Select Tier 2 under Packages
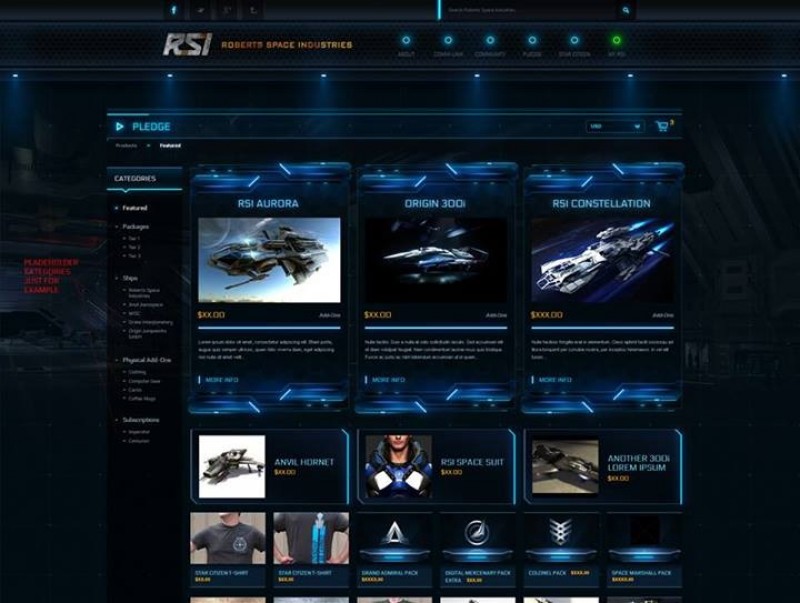The image size is (800, 603). [134, 247]
